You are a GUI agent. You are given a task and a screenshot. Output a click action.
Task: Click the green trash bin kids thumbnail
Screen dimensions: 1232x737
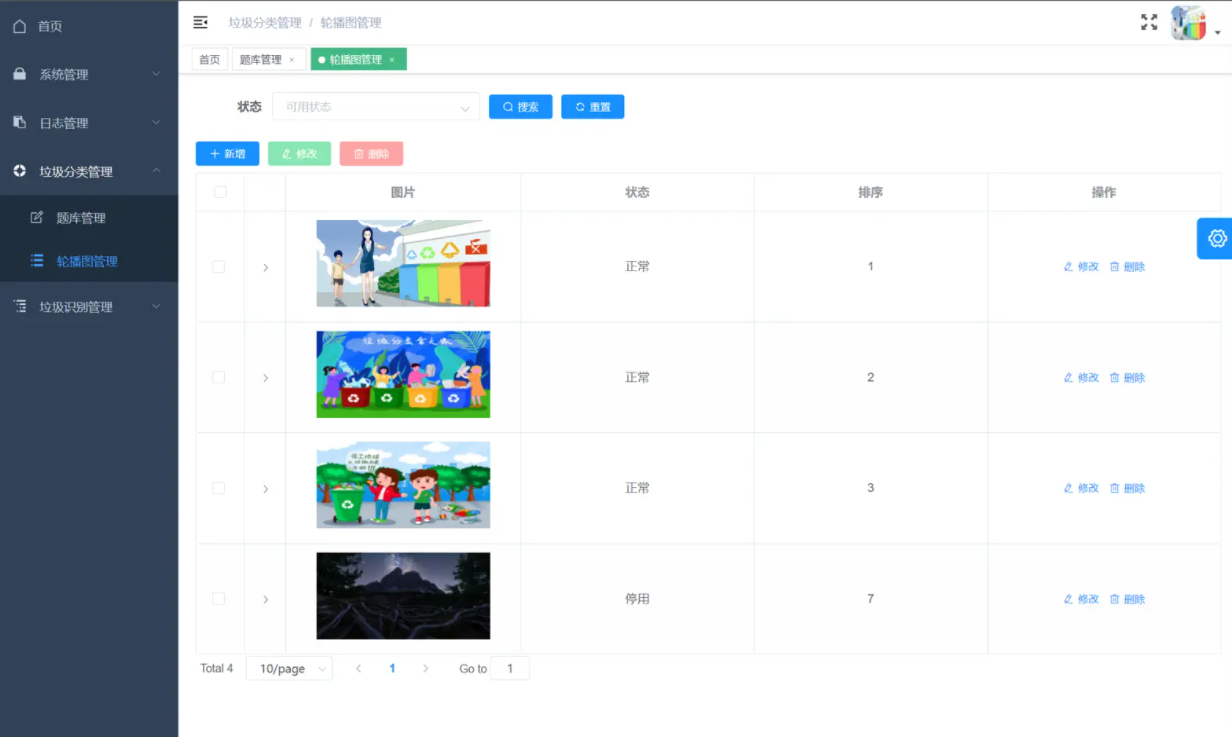(x=403, y=485)
